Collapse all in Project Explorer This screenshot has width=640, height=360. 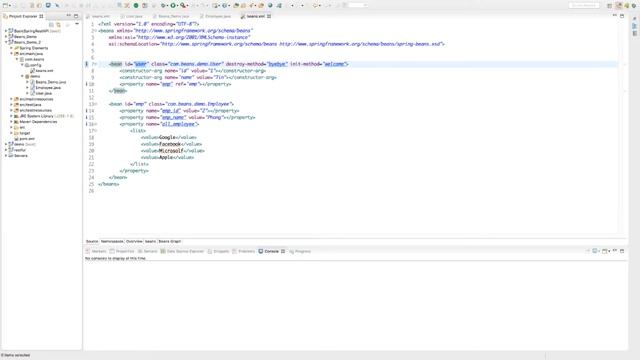click(51, 24)
